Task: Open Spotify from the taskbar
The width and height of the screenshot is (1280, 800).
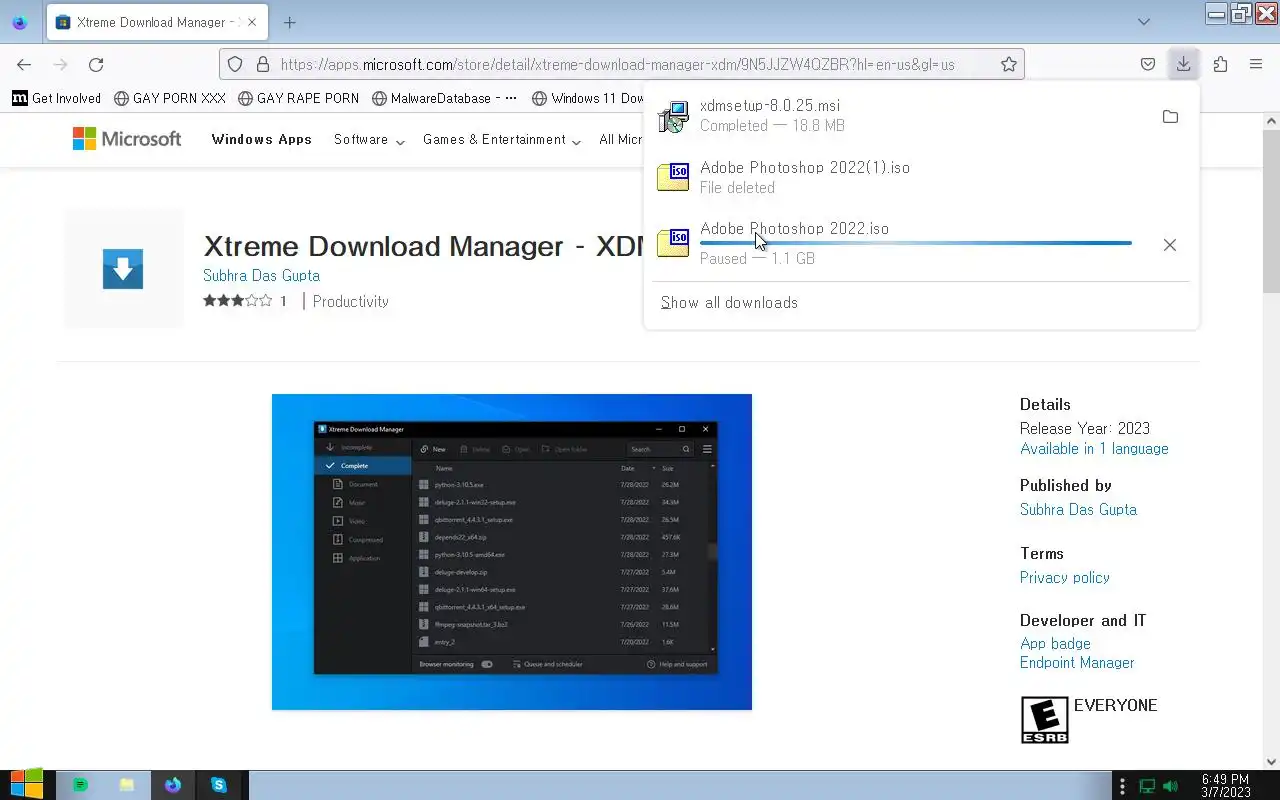Action: pos(80,785)
